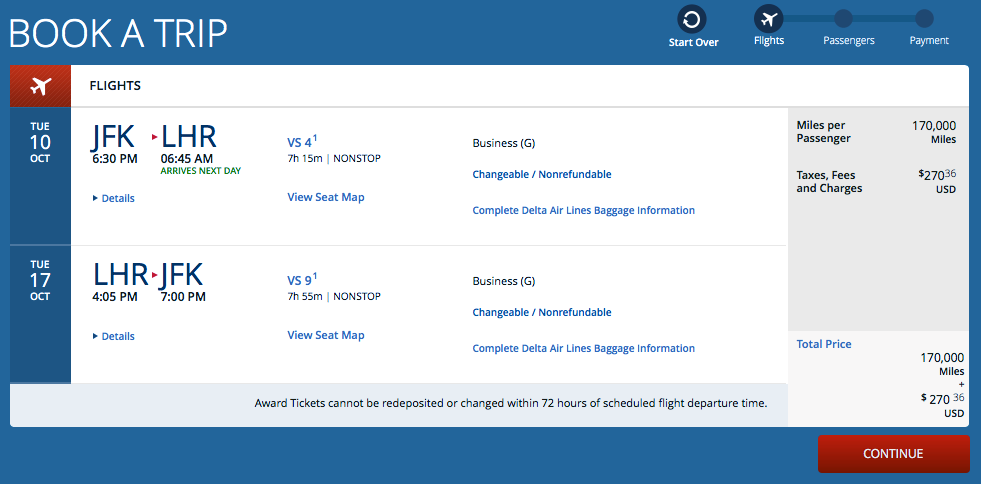Expand Details for the JFK to LHR flight

click(x=114, y=198)
